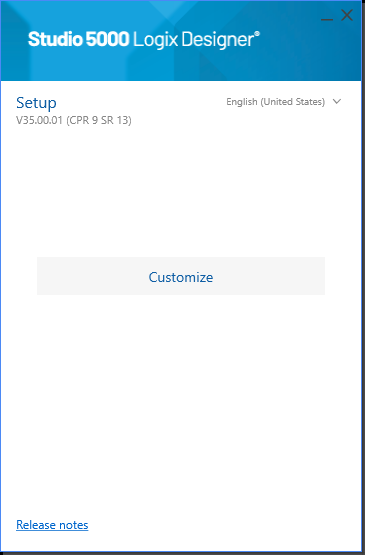Click the Setup heading text
Viewport: 365px width, 555px height.
click(36, 103)
